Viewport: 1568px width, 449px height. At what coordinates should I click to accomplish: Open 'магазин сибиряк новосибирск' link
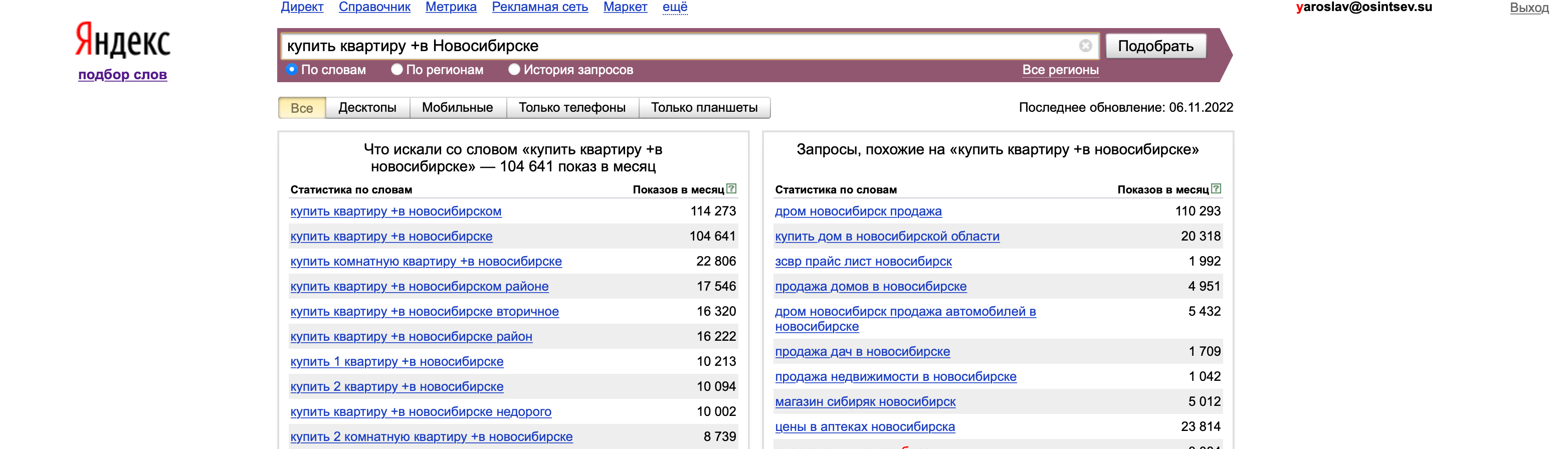point(865,401)
